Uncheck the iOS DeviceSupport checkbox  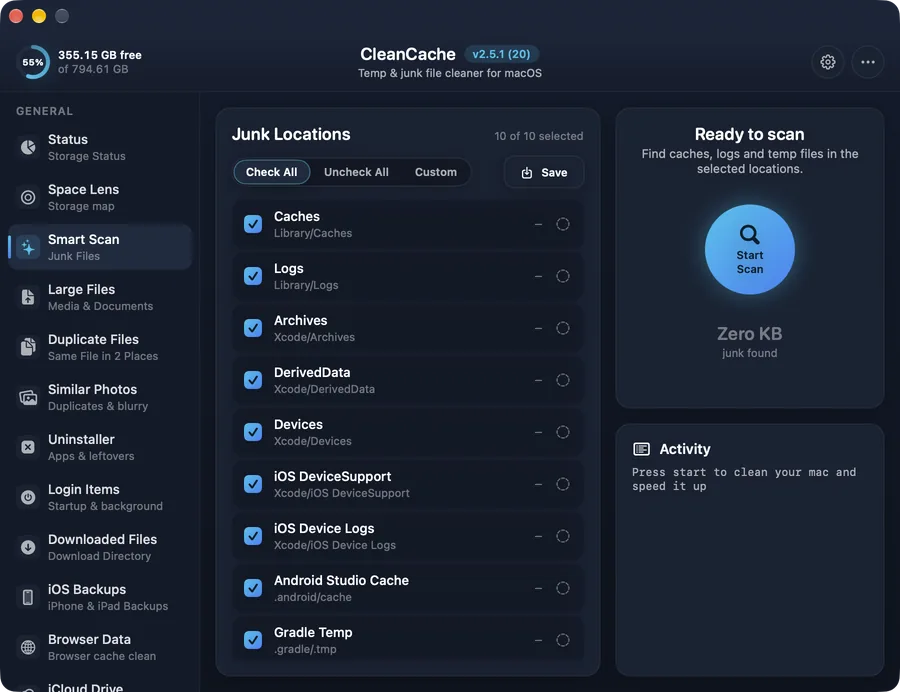pyautogui.click(x=253, y=484)
